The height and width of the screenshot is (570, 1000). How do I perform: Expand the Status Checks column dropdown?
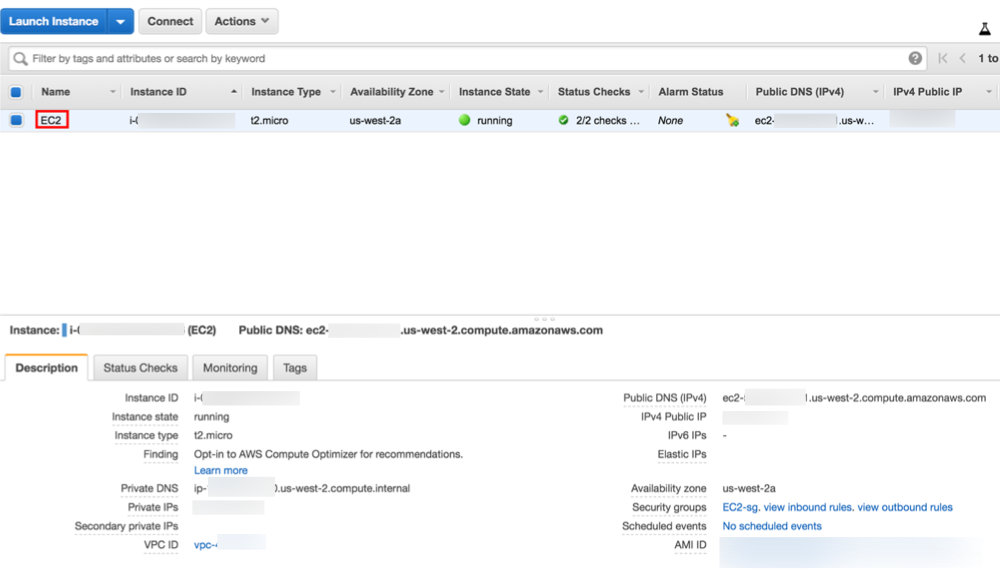point(641,92)
